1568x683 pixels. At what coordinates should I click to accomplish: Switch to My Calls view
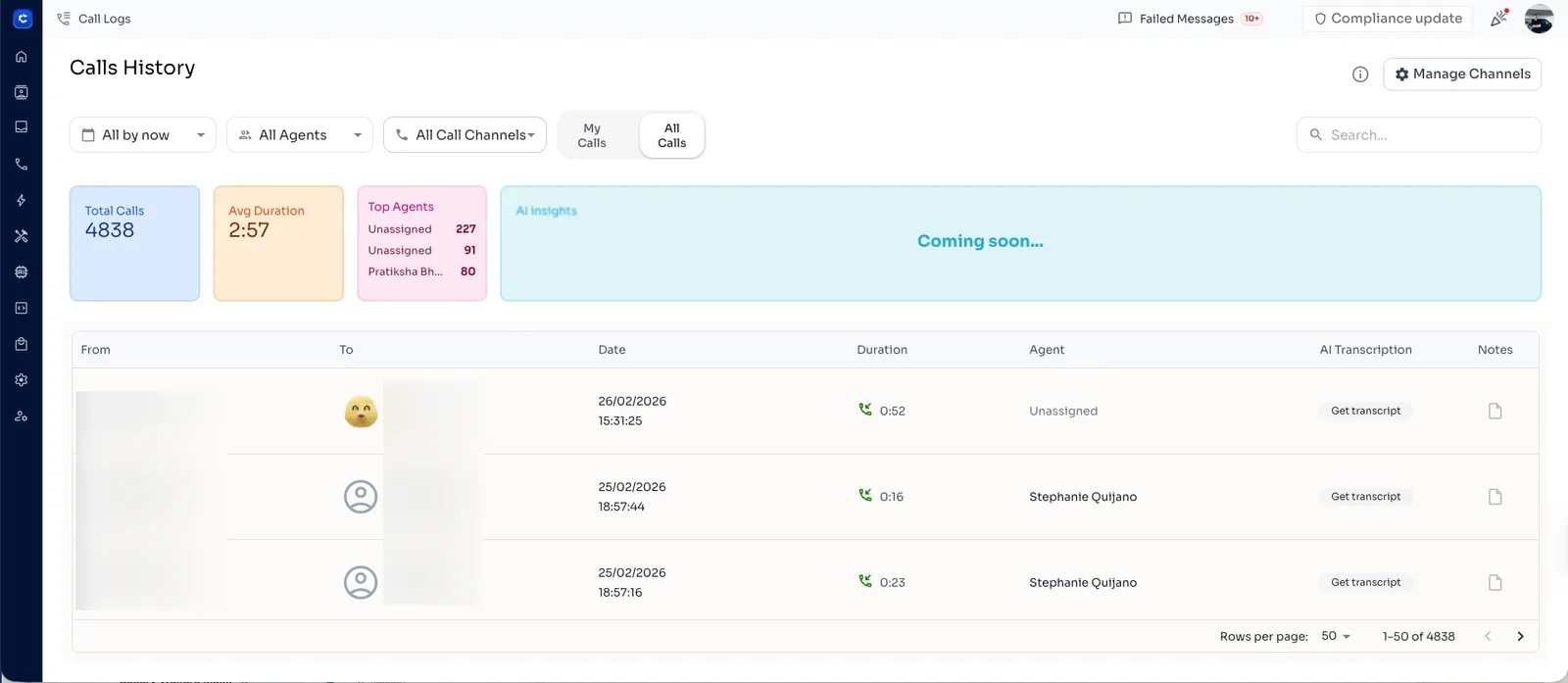coord(592,135)
